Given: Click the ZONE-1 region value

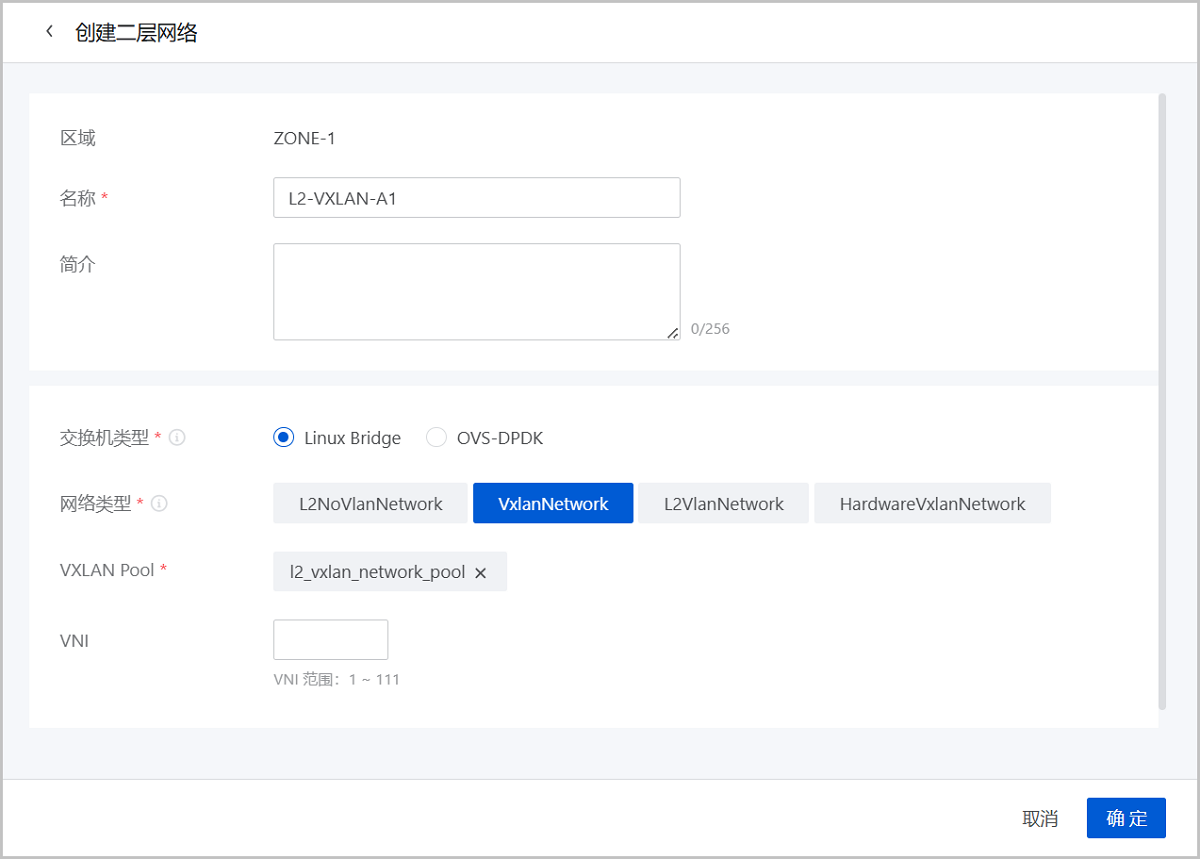Looking at the screenshot, I should 304,138.
